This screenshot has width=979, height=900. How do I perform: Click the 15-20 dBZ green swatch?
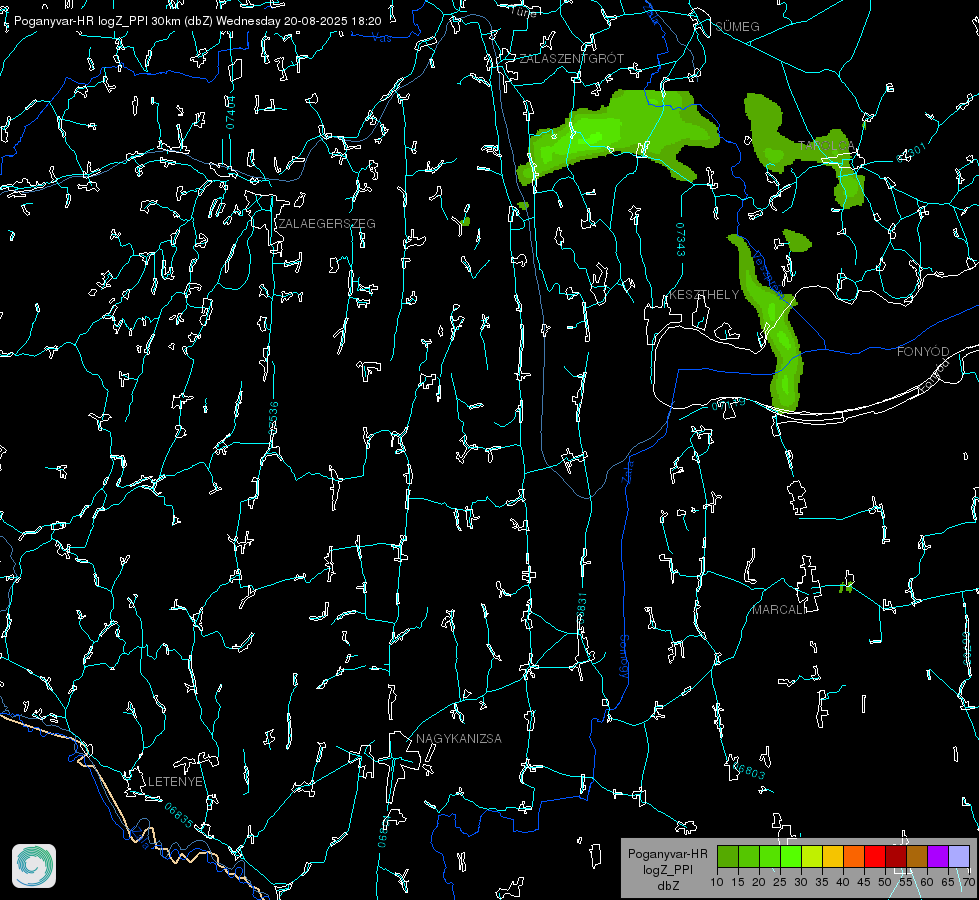coord(749,856)
